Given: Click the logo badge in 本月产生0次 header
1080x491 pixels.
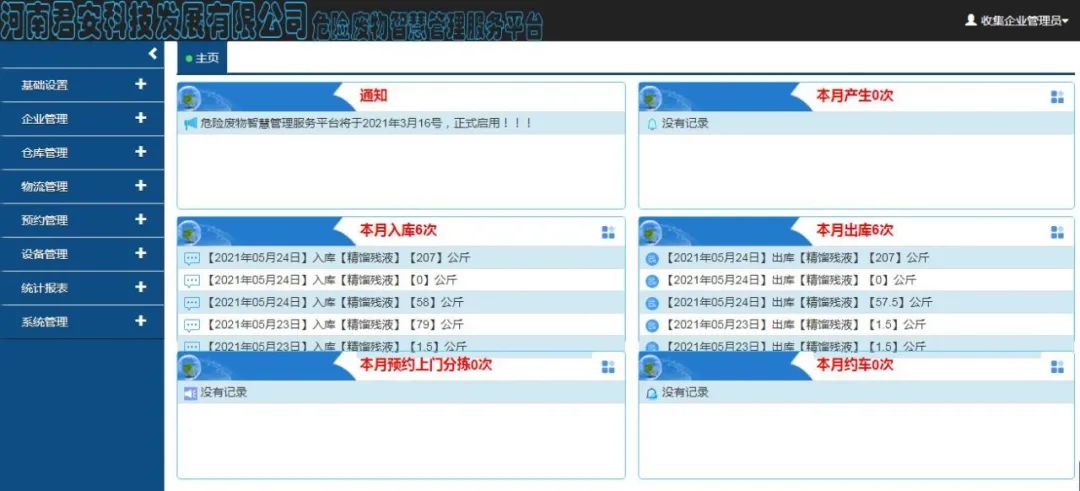Looking at the screenshot, I should point(650,98).
